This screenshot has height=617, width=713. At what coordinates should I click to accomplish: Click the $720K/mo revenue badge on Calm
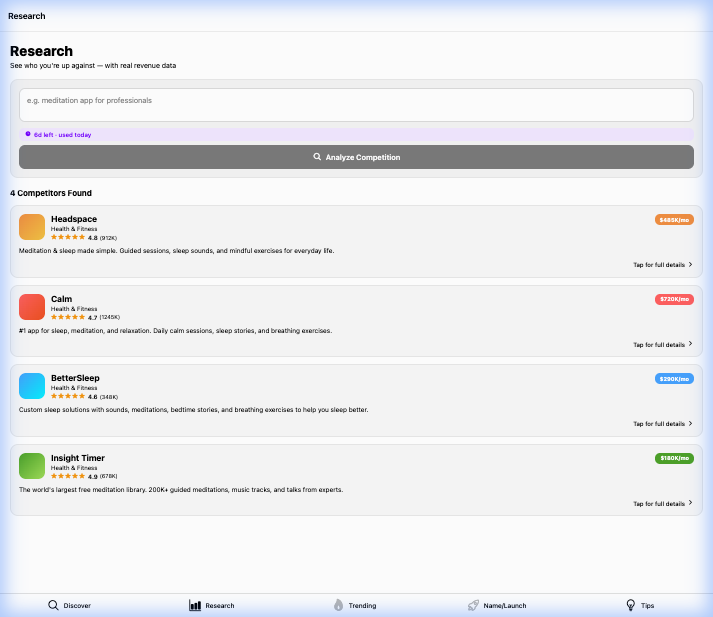pyautogui.click(x=673, y=299)
